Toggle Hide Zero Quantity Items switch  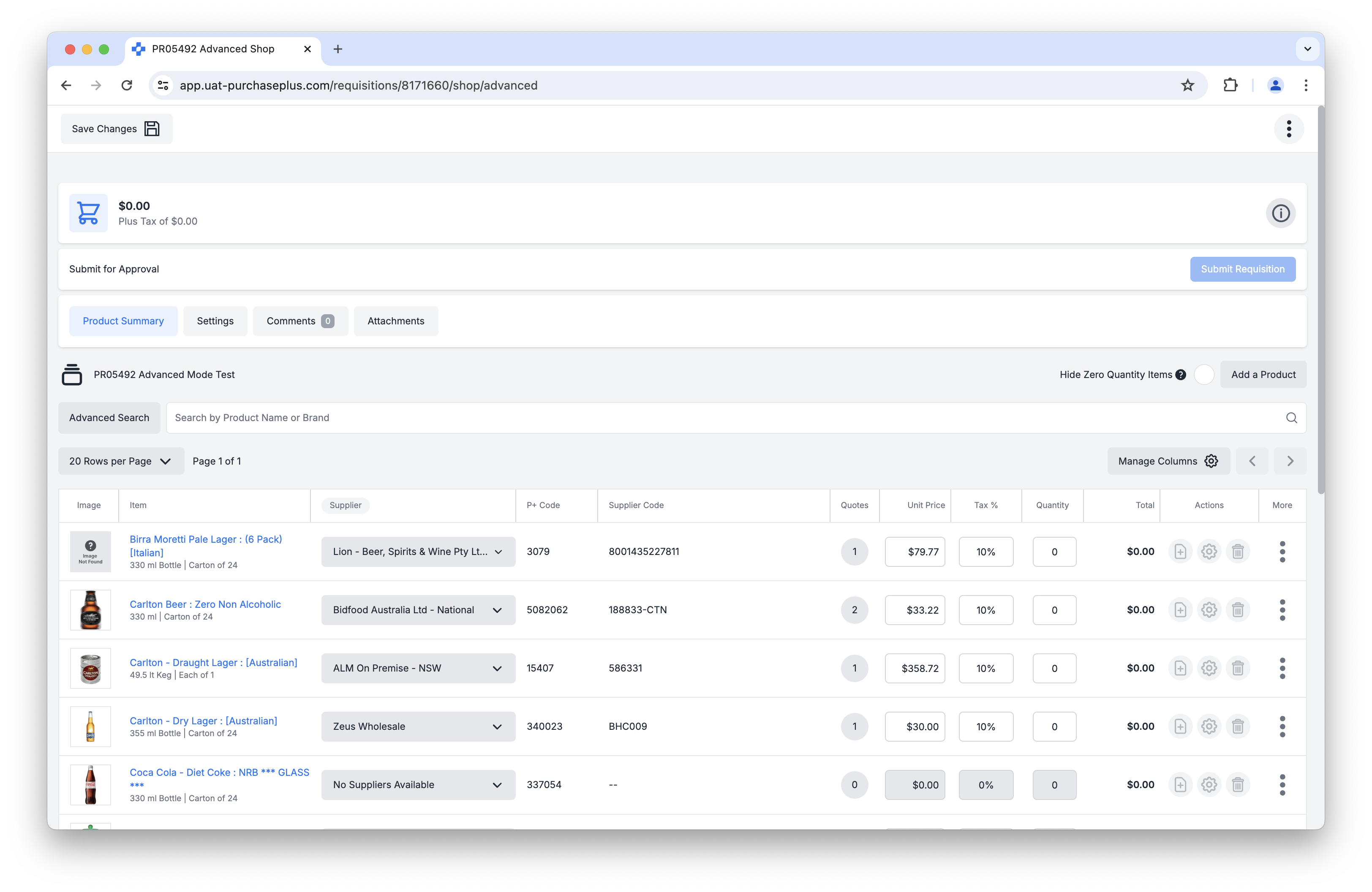click(x=1204, y=375)
